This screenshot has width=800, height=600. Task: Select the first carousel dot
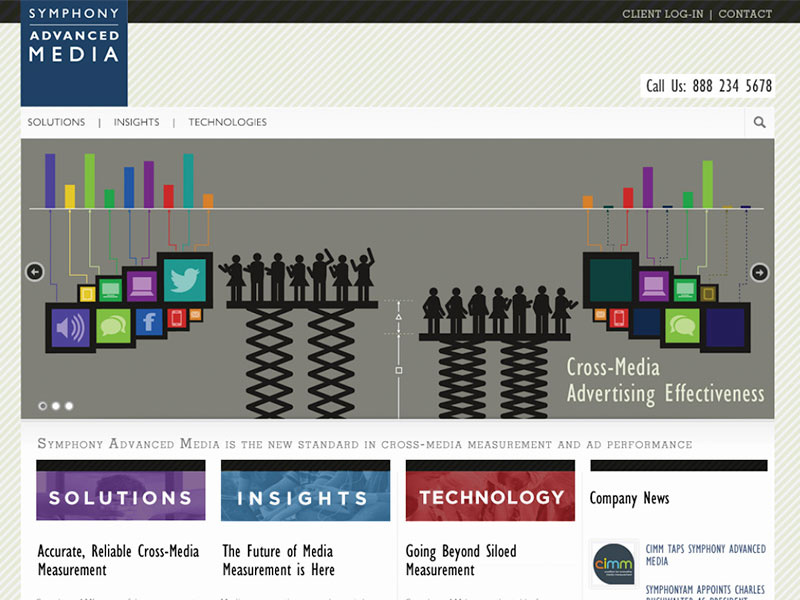pos(43,406)
